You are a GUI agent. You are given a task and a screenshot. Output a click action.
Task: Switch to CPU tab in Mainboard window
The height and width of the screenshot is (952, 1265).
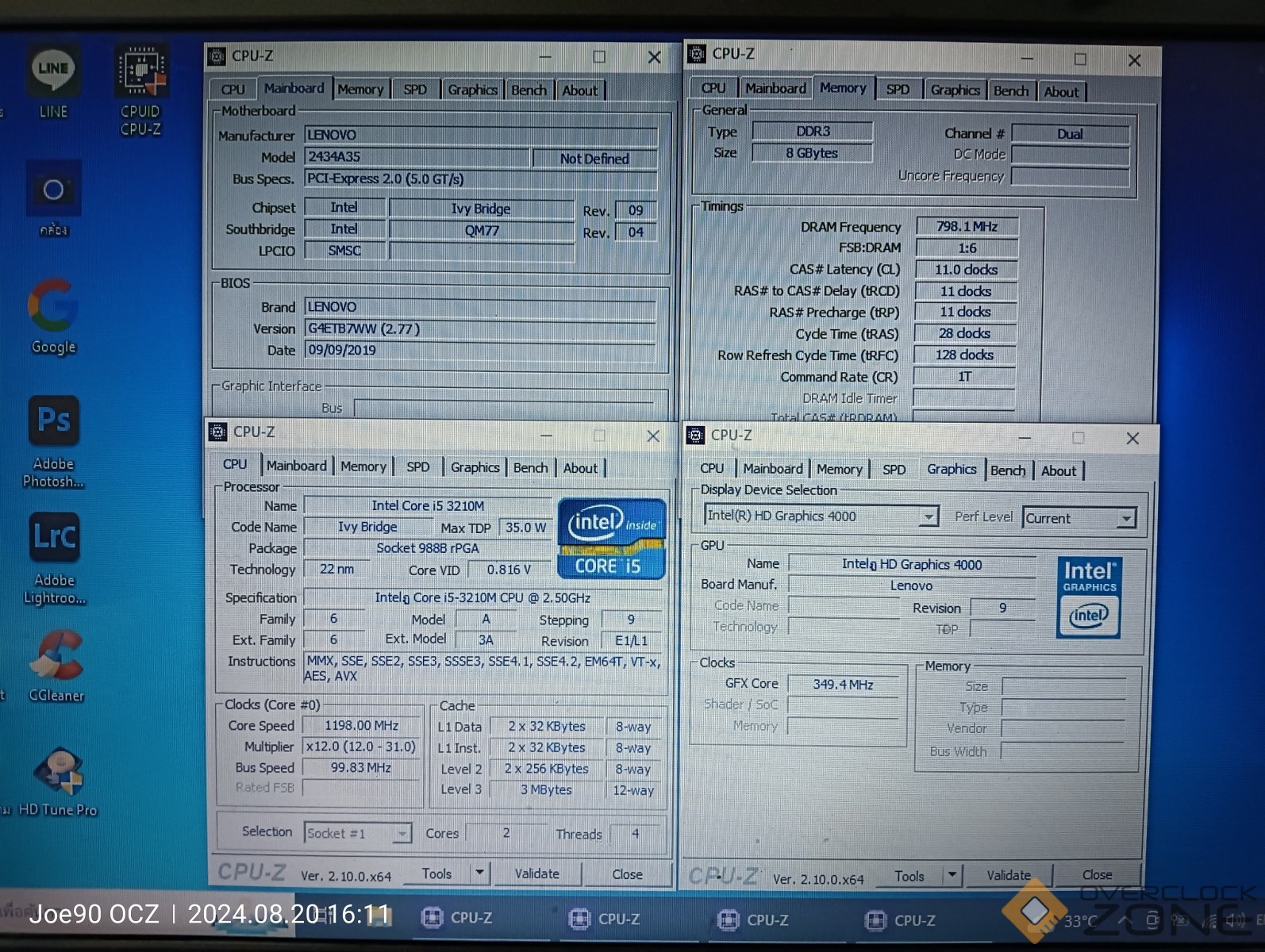[x=233, y=90]
